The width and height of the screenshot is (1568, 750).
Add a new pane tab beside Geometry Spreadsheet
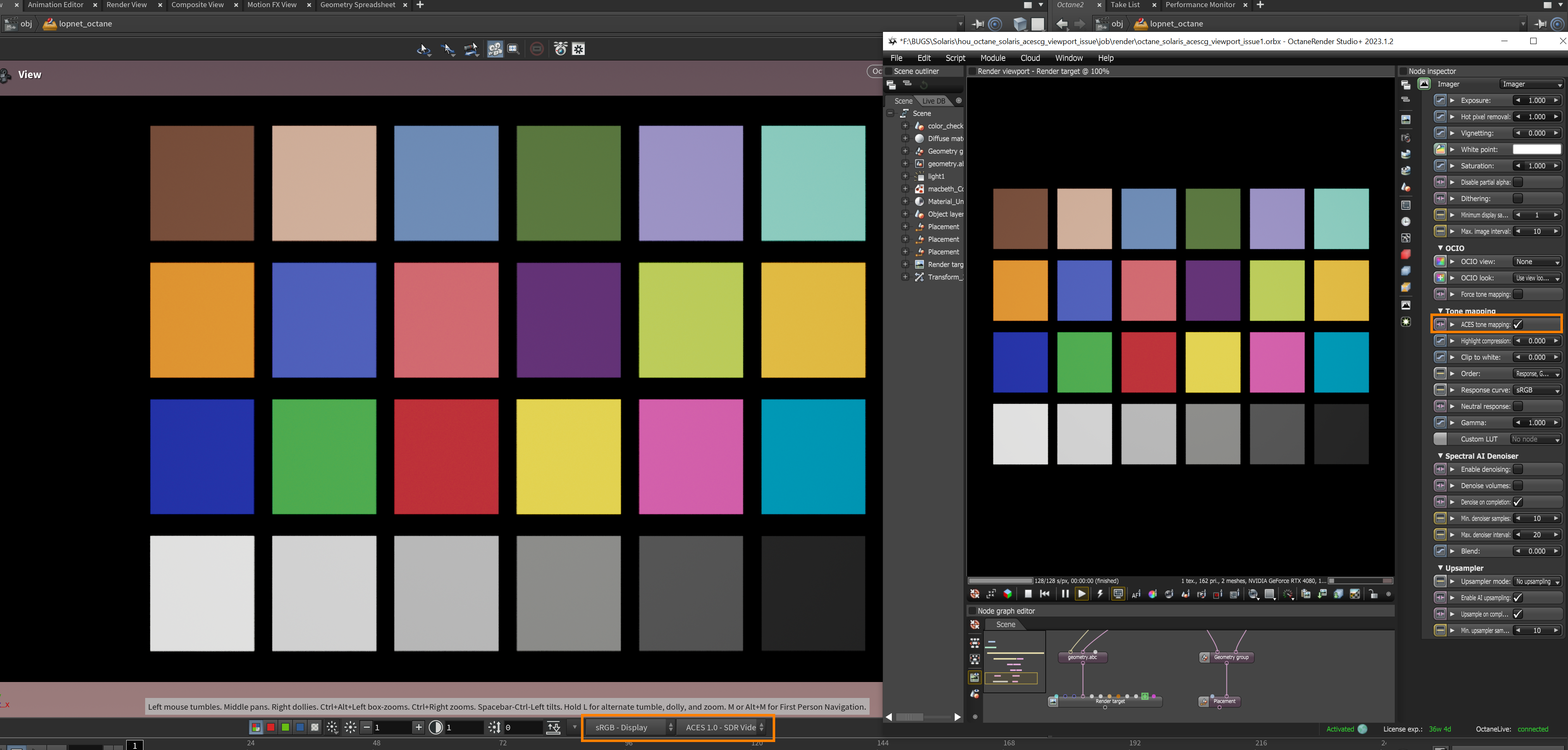pyautogui.click(x=420, y=5)
